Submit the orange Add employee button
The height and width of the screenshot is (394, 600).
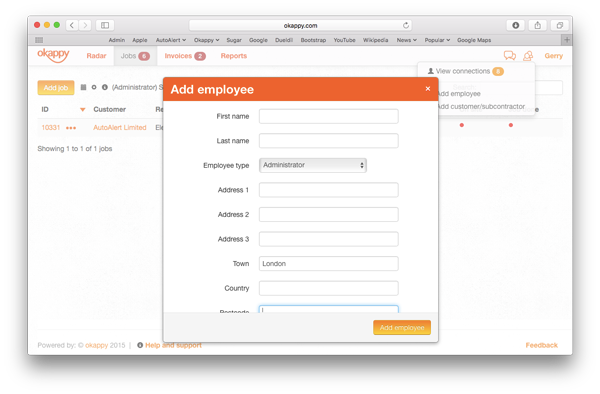pos(402,327)
